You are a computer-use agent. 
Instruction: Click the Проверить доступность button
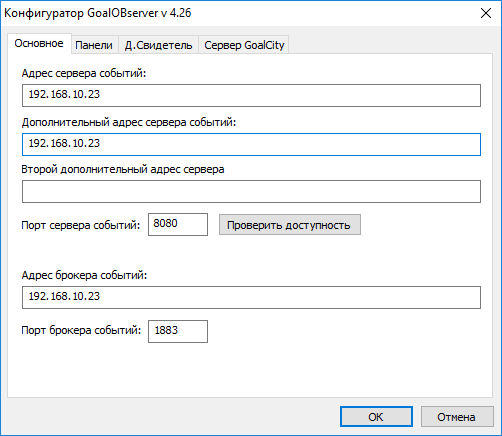[x=290, y=225]
